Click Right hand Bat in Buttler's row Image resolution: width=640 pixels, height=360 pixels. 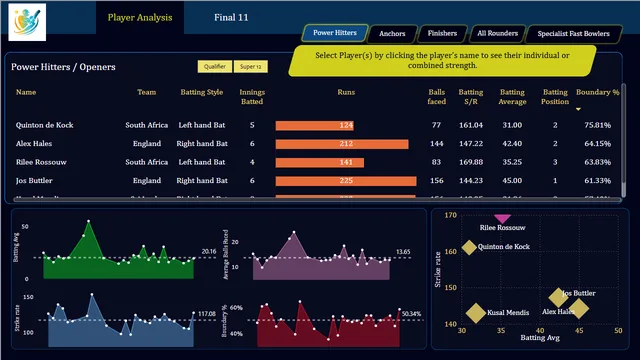(202, 180)
